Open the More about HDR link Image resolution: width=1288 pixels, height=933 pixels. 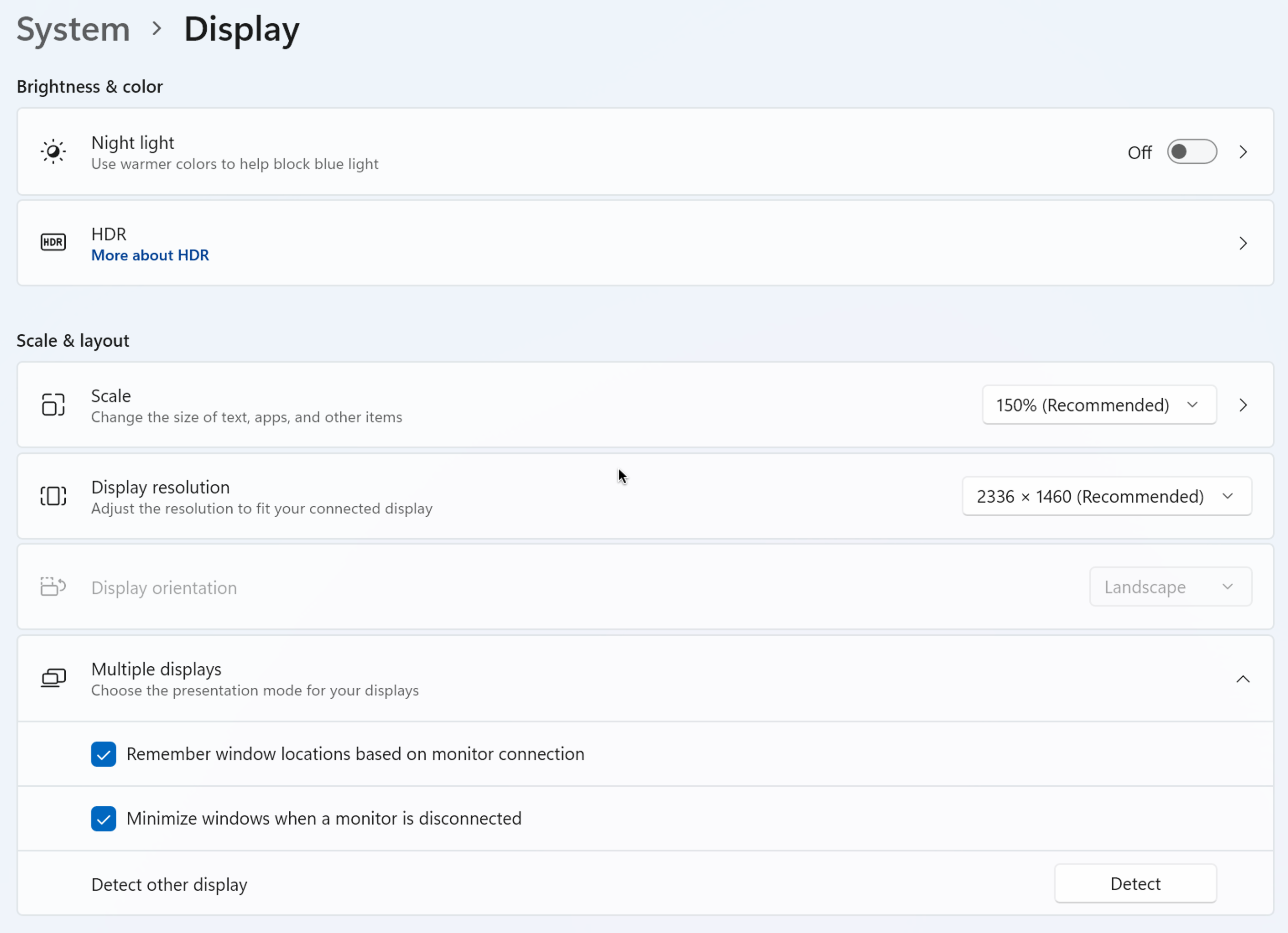150,255
